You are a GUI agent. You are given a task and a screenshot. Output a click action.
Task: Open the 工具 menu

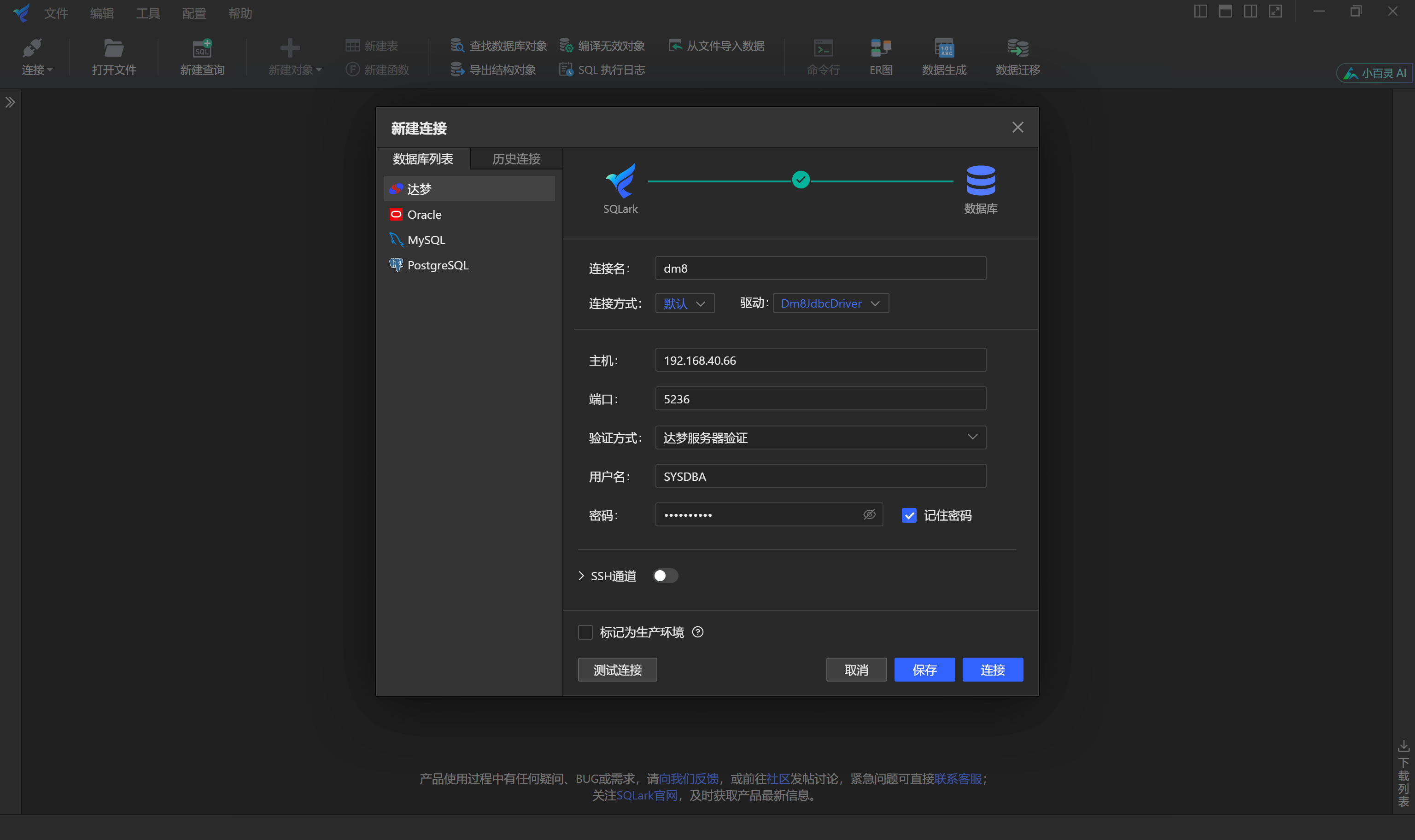click(x=148, y=13)
